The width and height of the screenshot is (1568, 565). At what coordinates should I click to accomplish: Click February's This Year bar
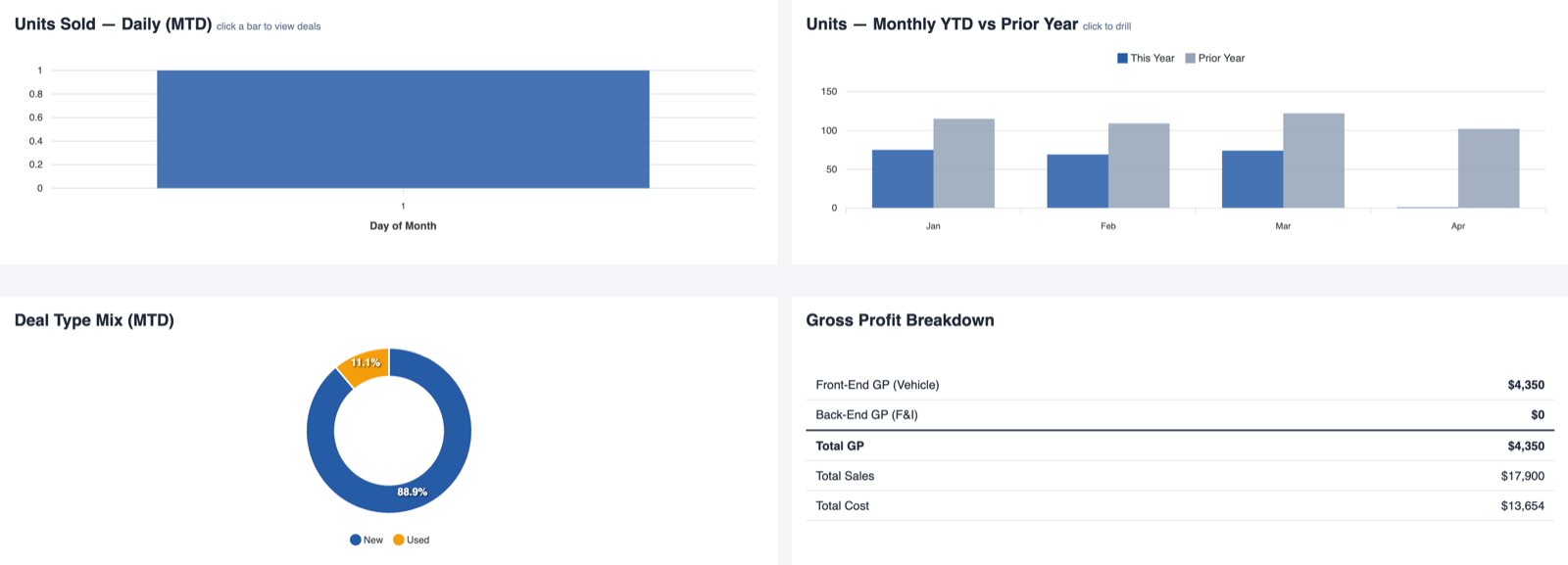click(1076, 181)
